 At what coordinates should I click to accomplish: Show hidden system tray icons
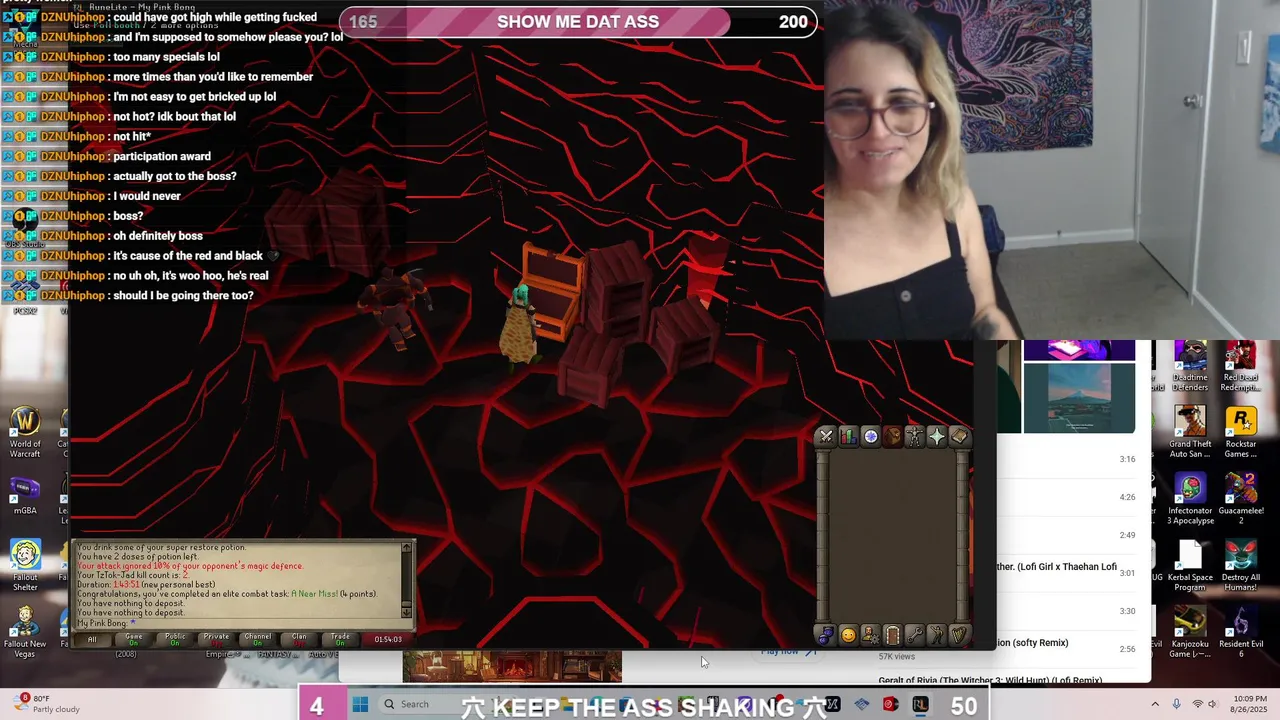click(1155, 704)
